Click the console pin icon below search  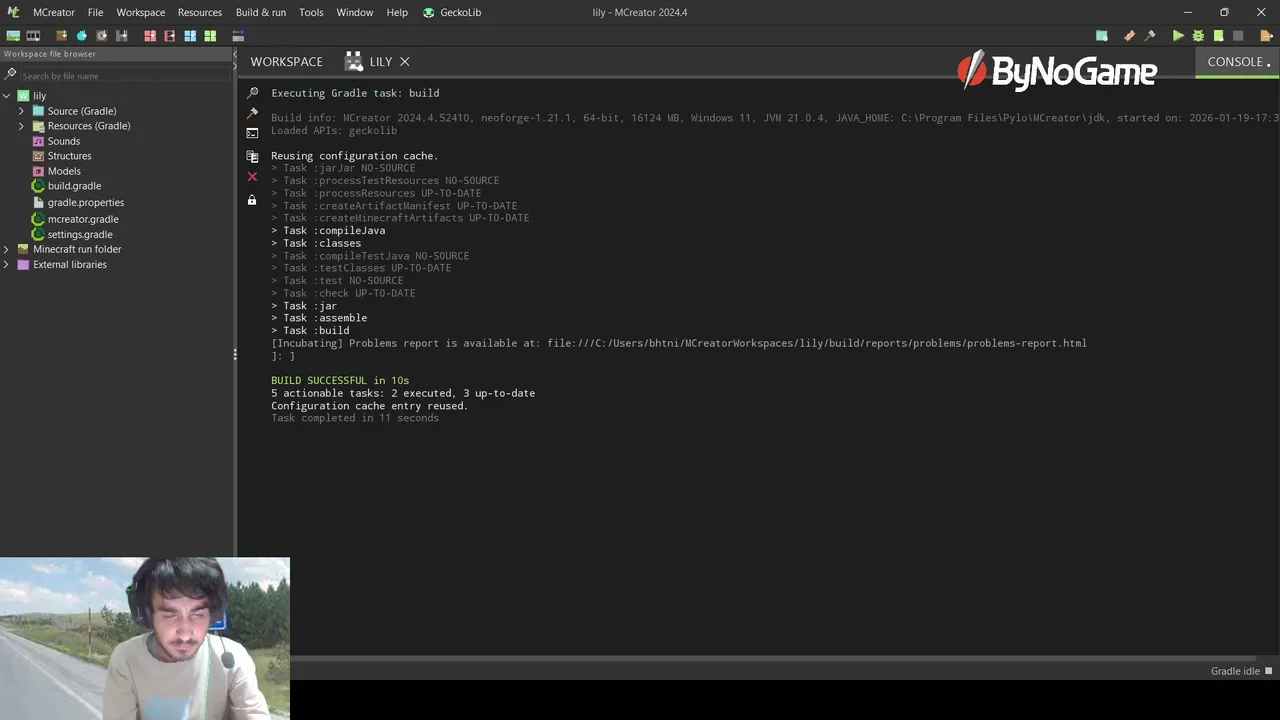252,113
